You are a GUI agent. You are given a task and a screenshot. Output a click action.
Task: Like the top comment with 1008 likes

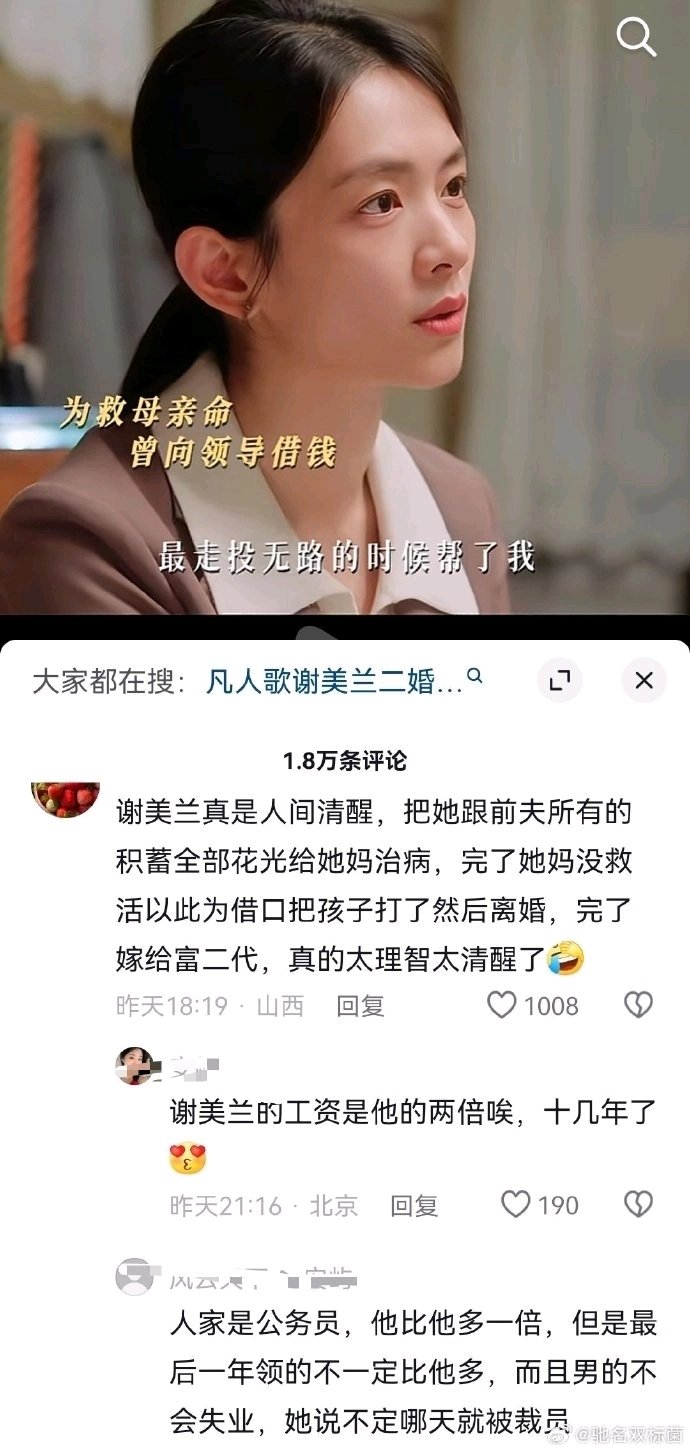(x=501, y=1004)
